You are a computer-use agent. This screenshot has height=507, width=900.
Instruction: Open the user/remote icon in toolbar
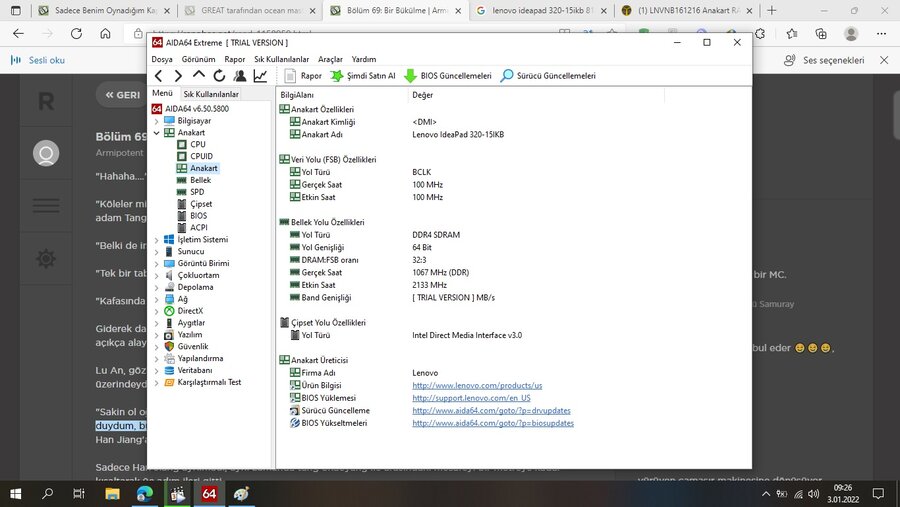point(239,76)
